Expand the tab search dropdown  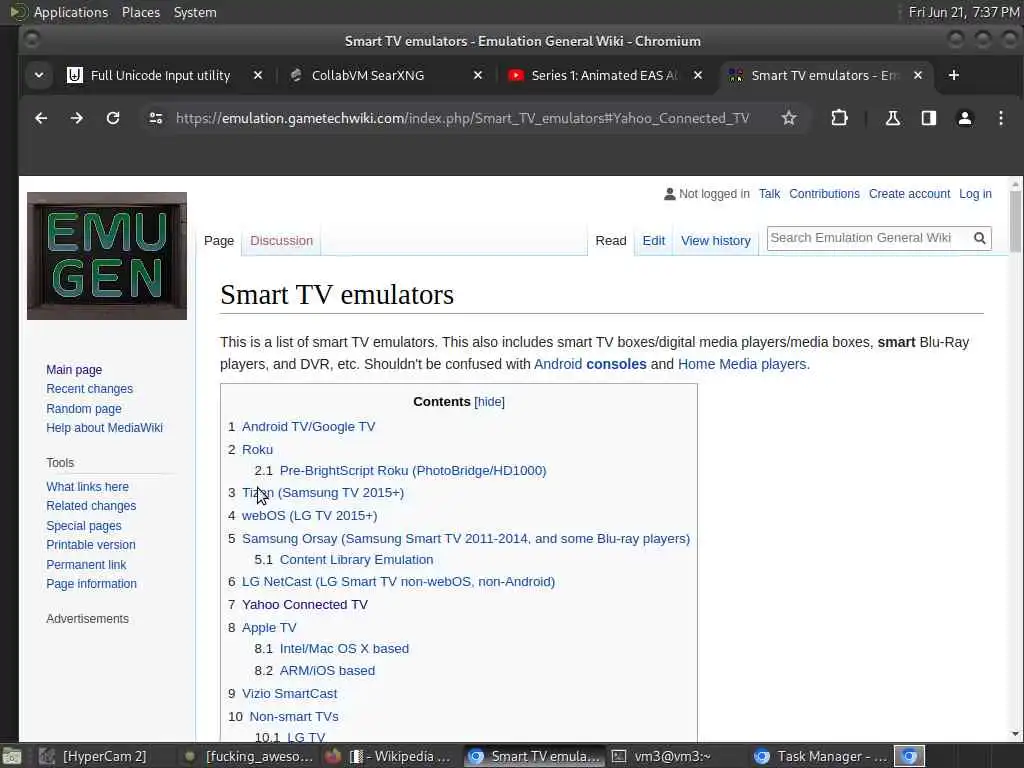[39, 75]
